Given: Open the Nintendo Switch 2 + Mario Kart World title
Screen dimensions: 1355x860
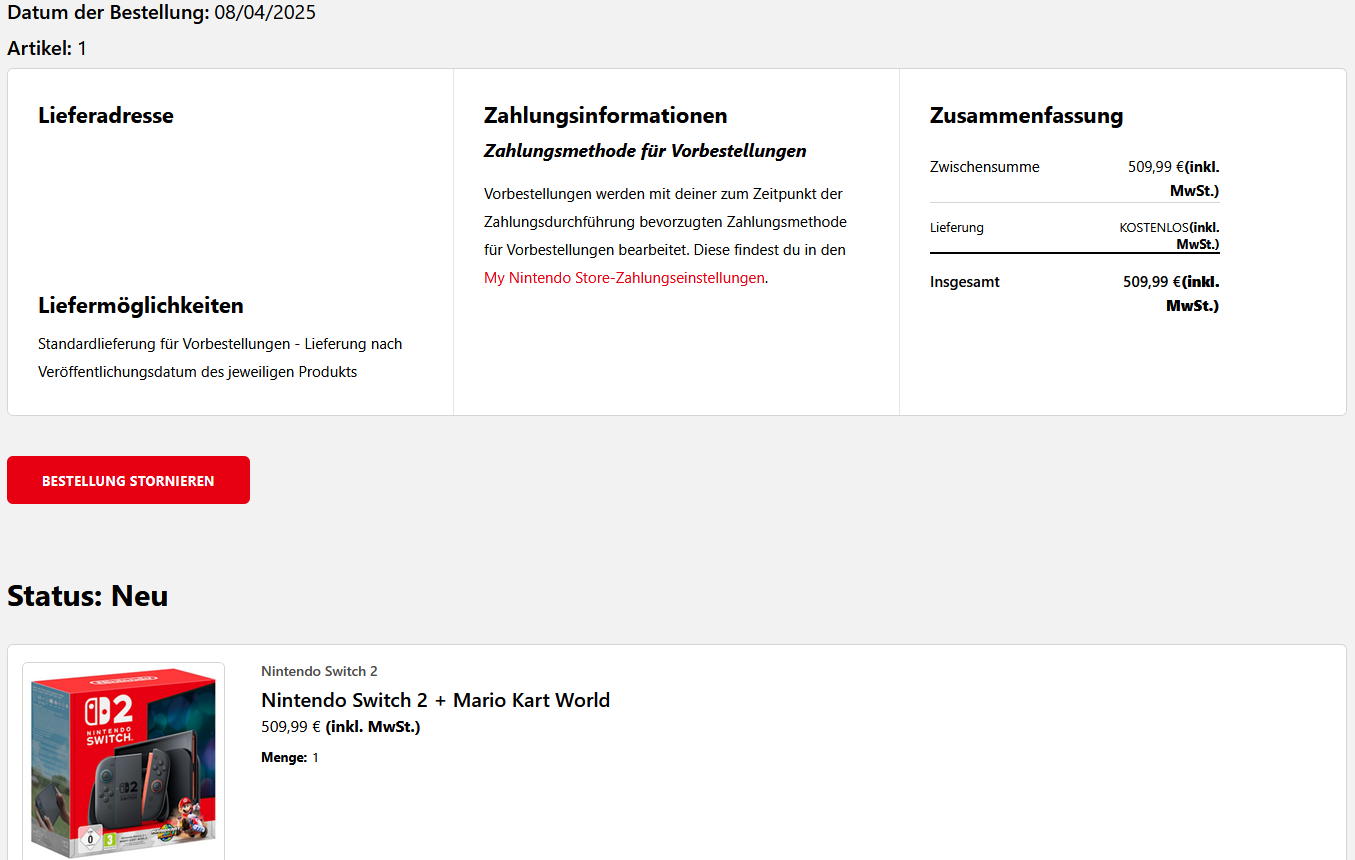Looking at the screenshot, I should pyautogui.click(x=435, y=700).
